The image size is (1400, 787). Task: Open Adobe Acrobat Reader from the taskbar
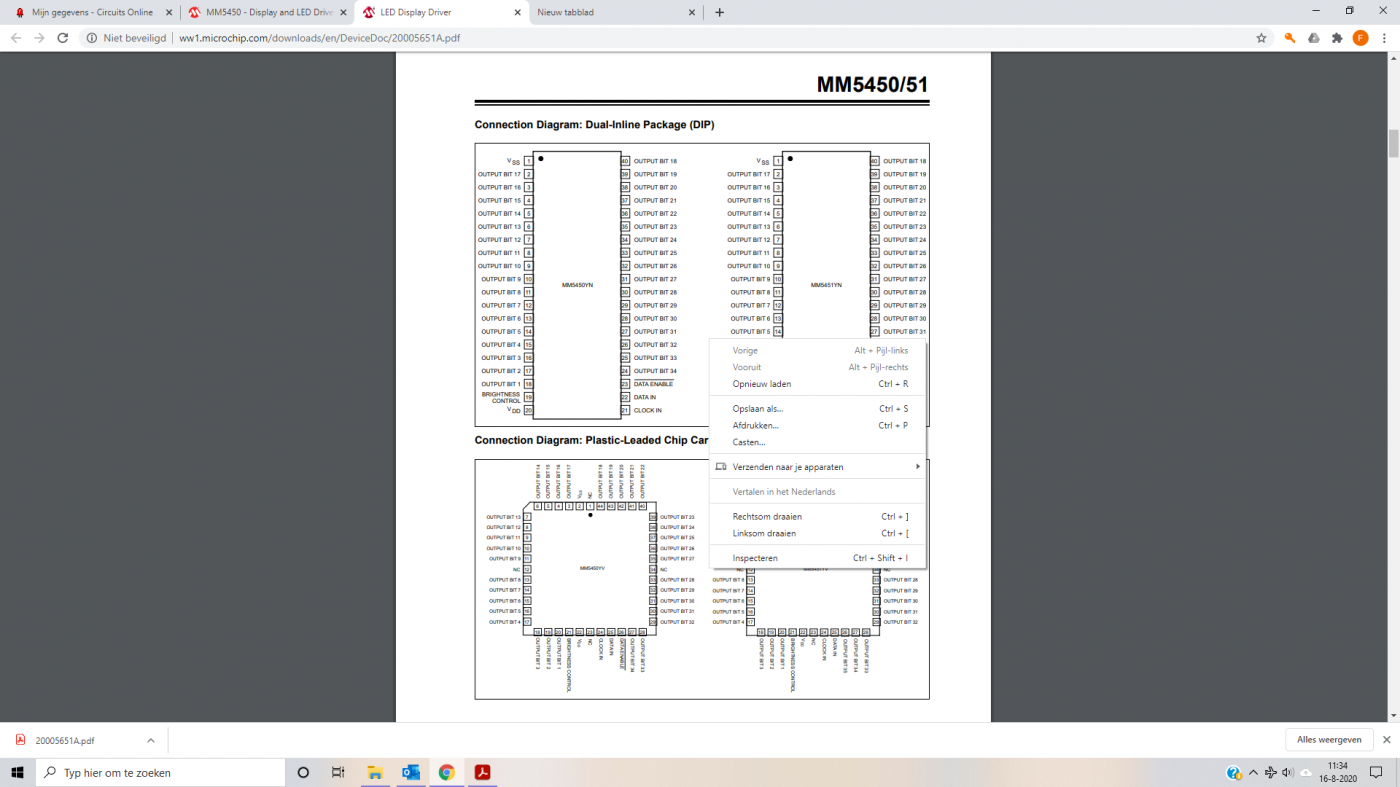coord(482,772)
